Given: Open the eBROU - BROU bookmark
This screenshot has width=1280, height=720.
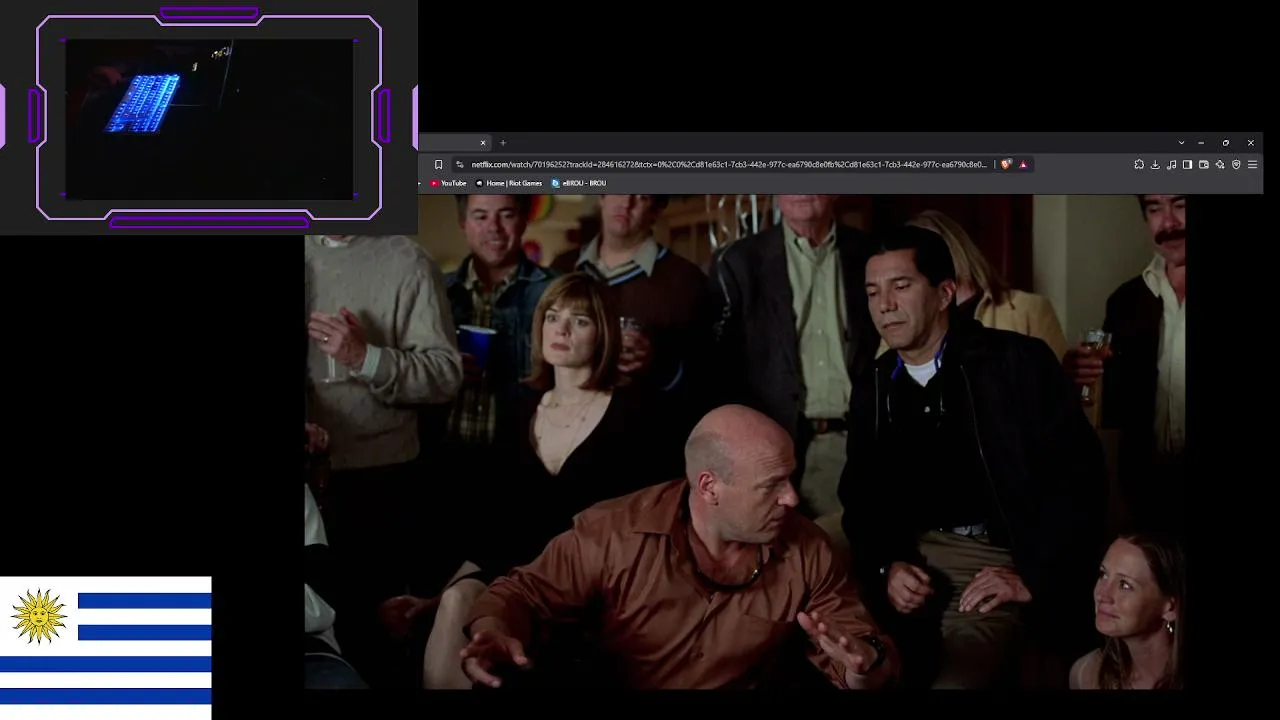Looking at the screenshot, I should [579, 183].
